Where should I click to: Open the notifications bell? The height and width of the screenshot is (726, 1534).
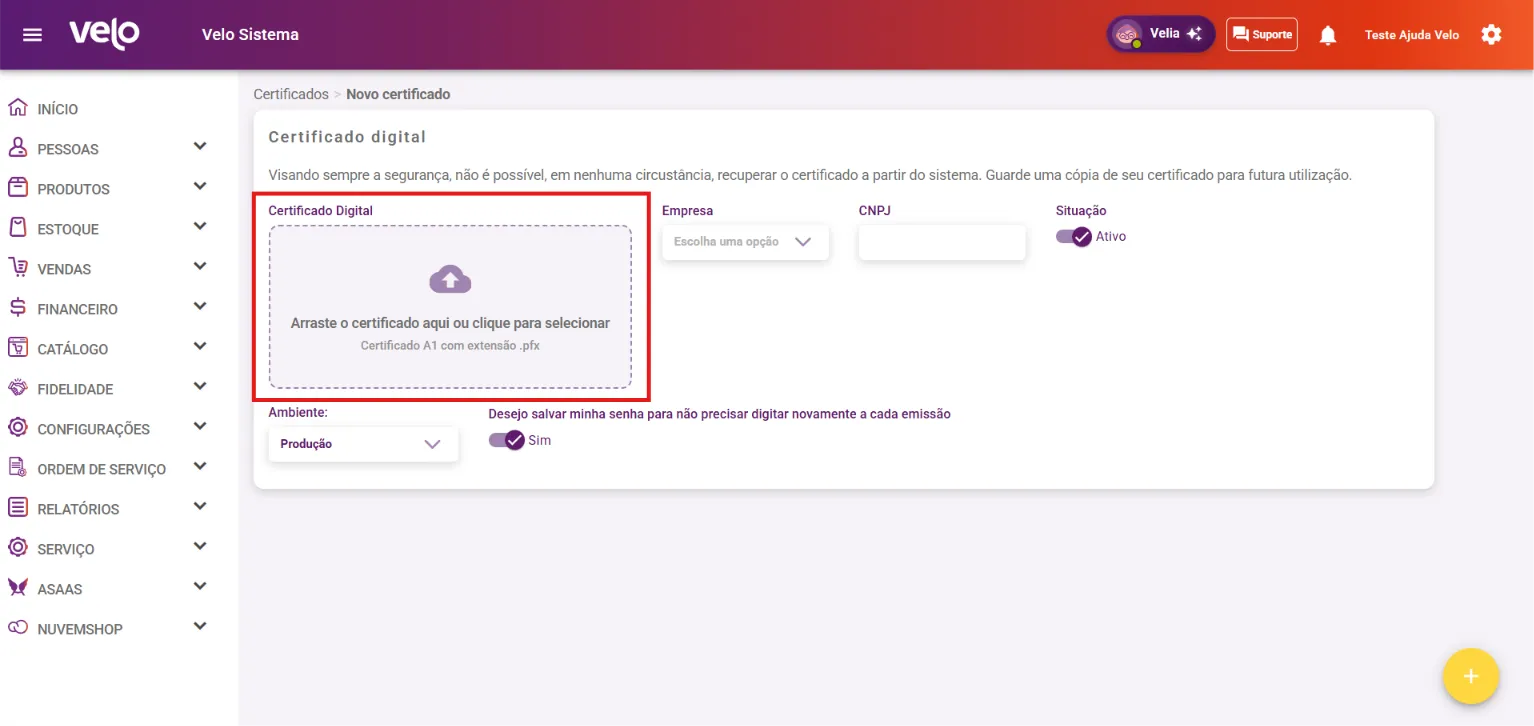[x=1328, y=35]
